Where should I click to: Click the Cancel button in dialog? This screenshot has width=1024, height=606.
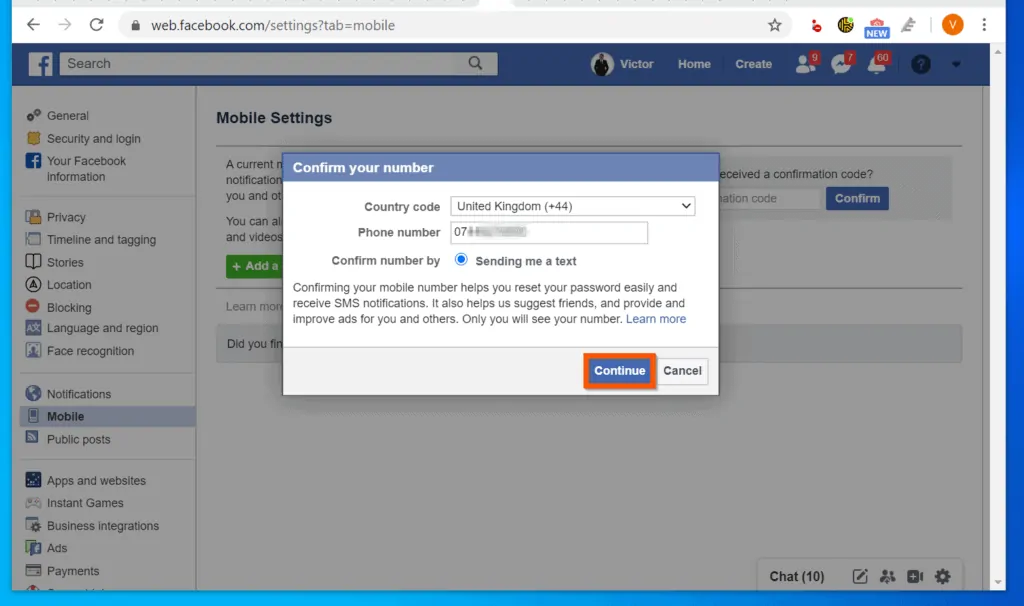(682, 370)
